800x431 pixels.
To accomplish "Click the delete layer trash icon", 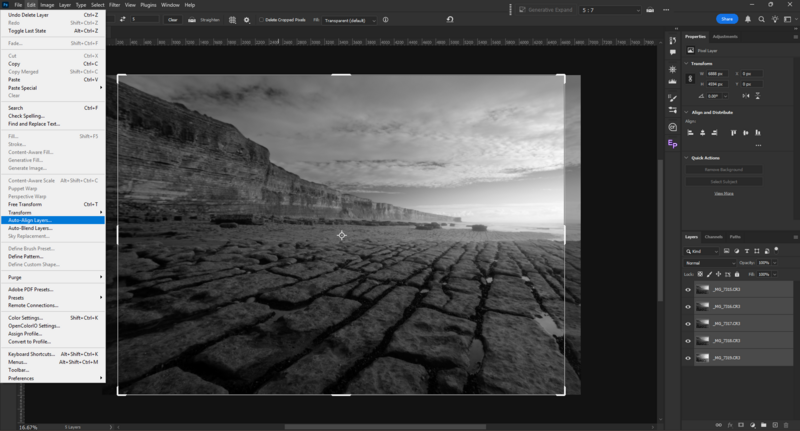I will (786, 425).
